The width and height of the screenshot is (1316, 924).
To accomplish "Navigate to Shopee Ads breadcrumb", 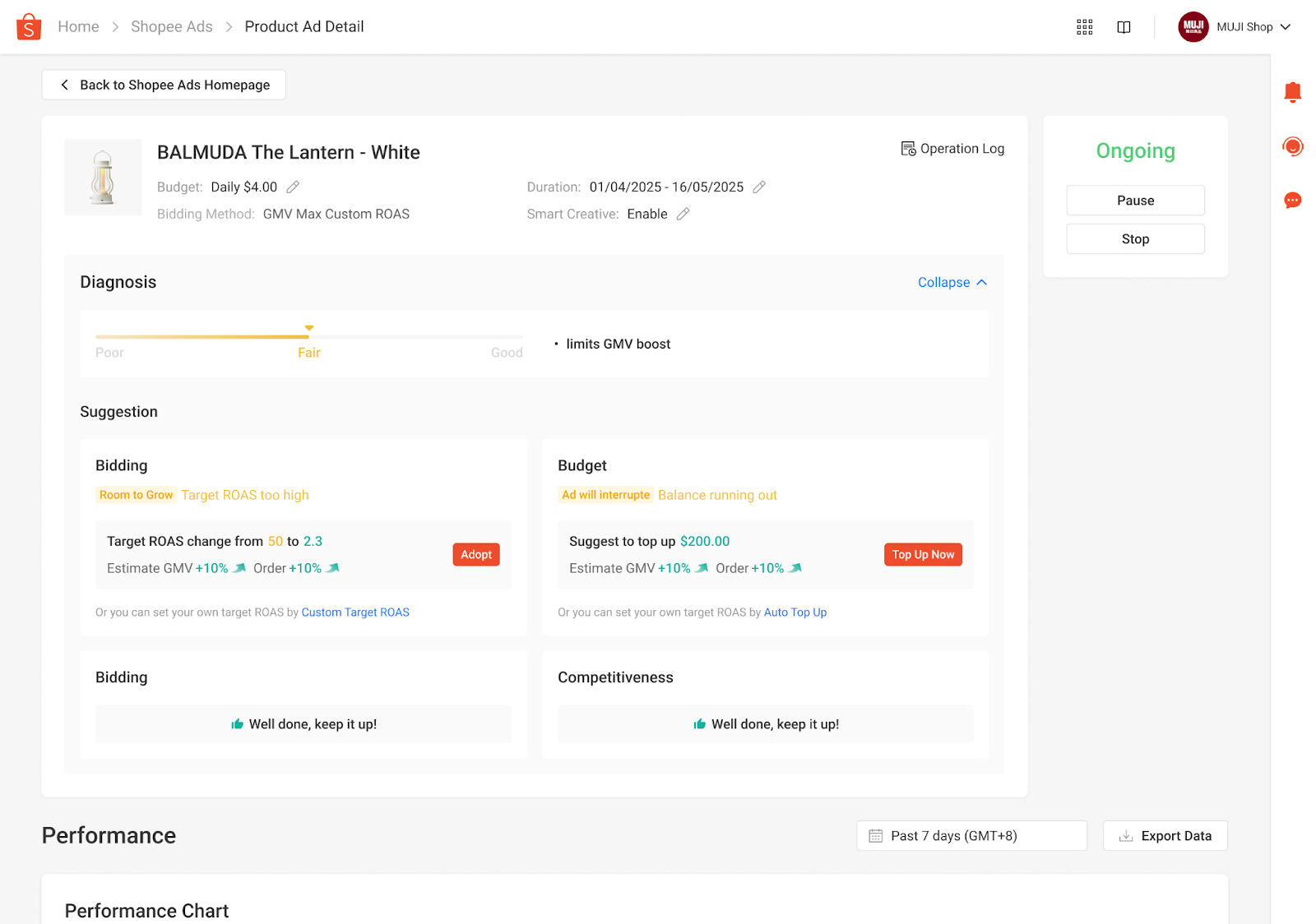I will 172,27.
